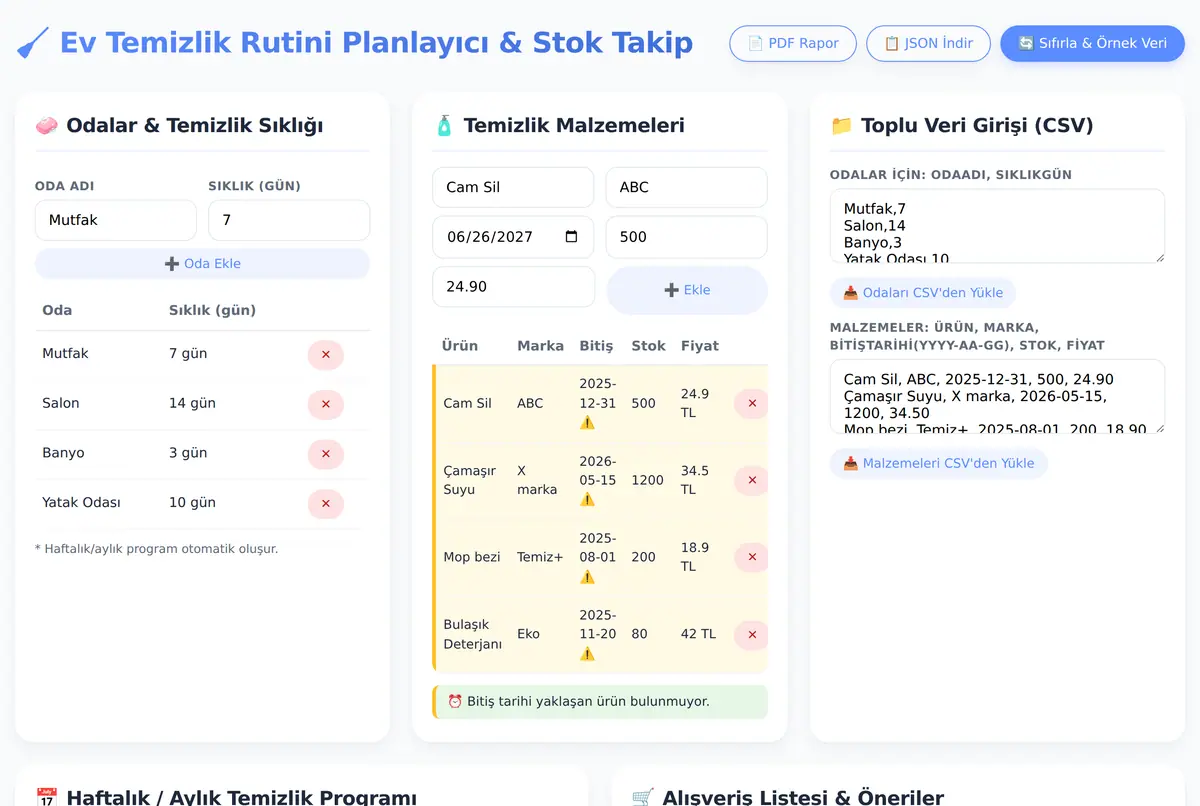
Task: Delete the Cam Sil product row
Action: point(751,404)
